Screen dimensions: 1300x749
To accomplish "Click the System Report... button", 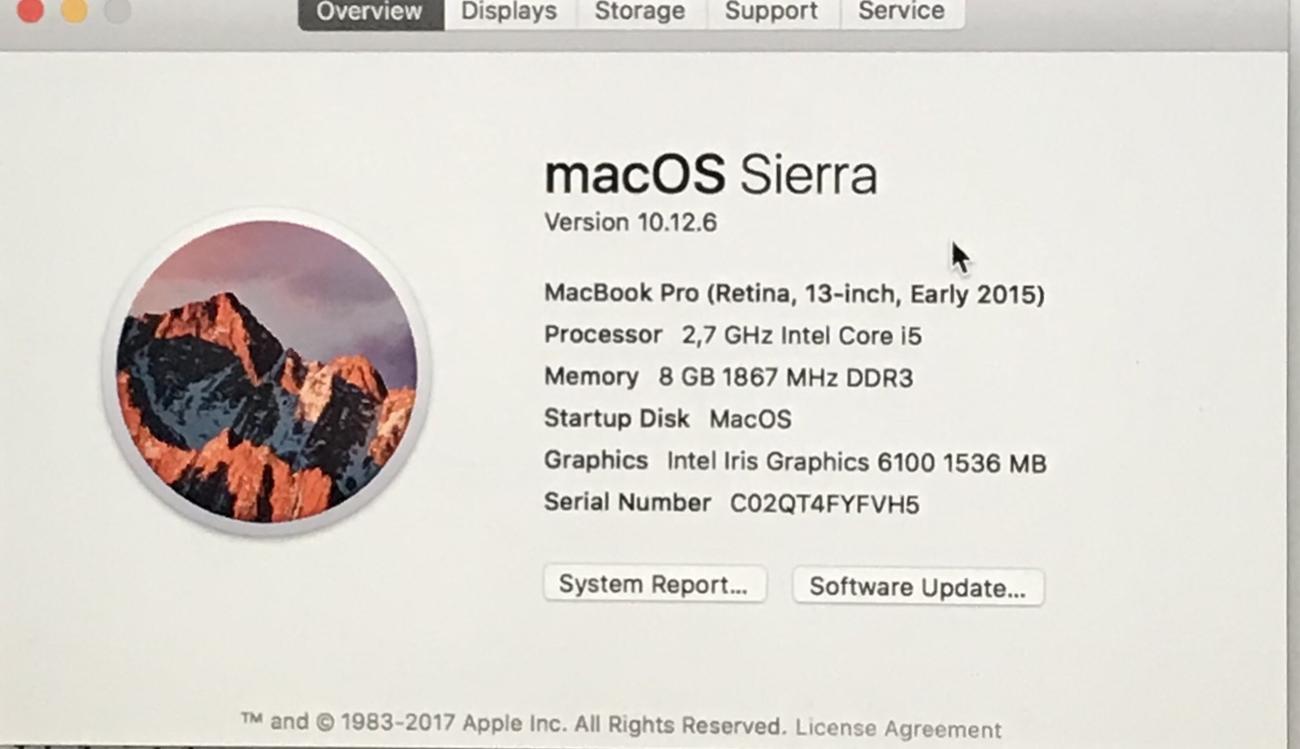I will tap(654, 585).
